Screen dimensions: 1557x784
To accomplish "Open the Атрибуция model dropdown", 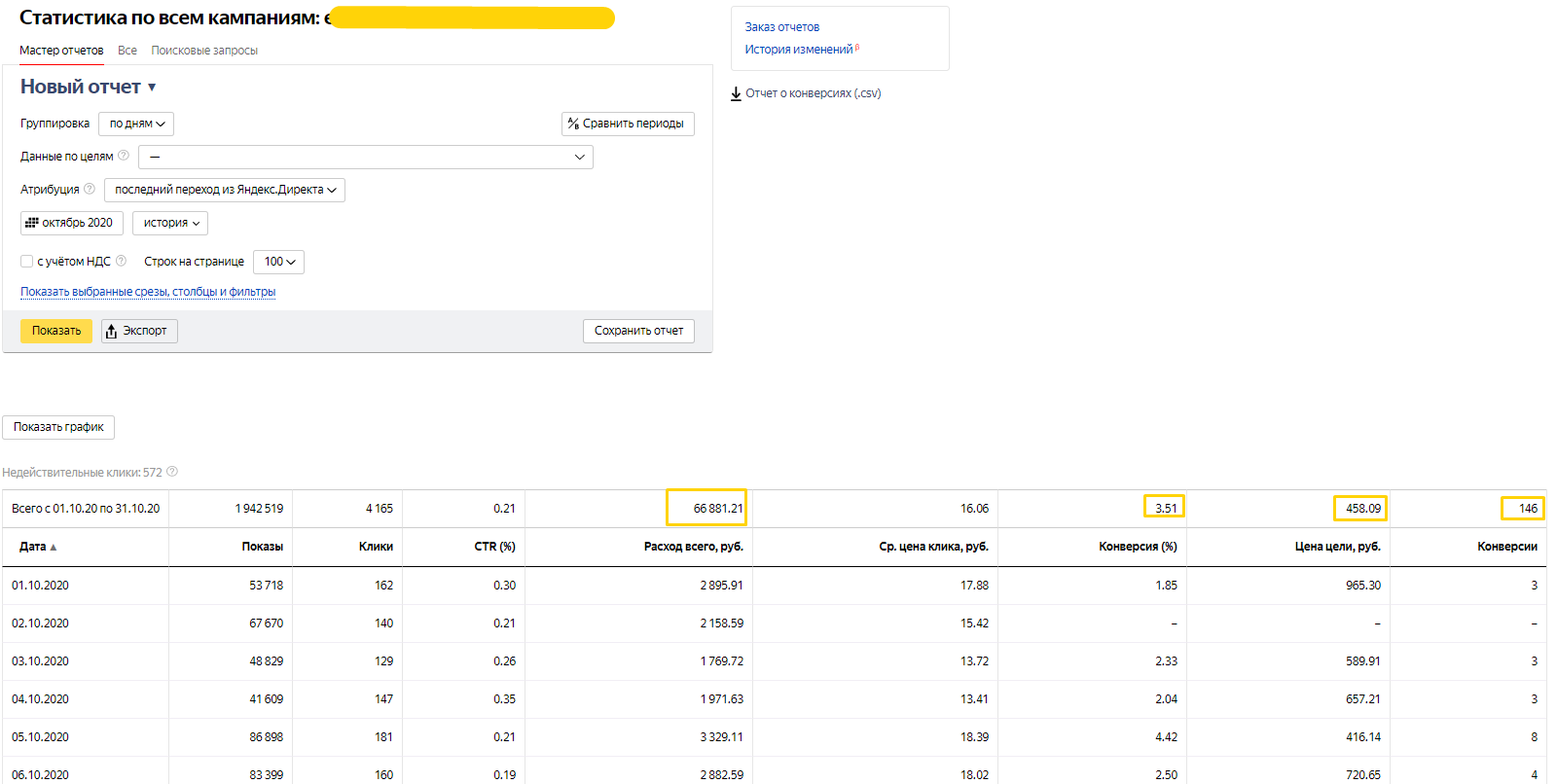I will click(225, 190).
